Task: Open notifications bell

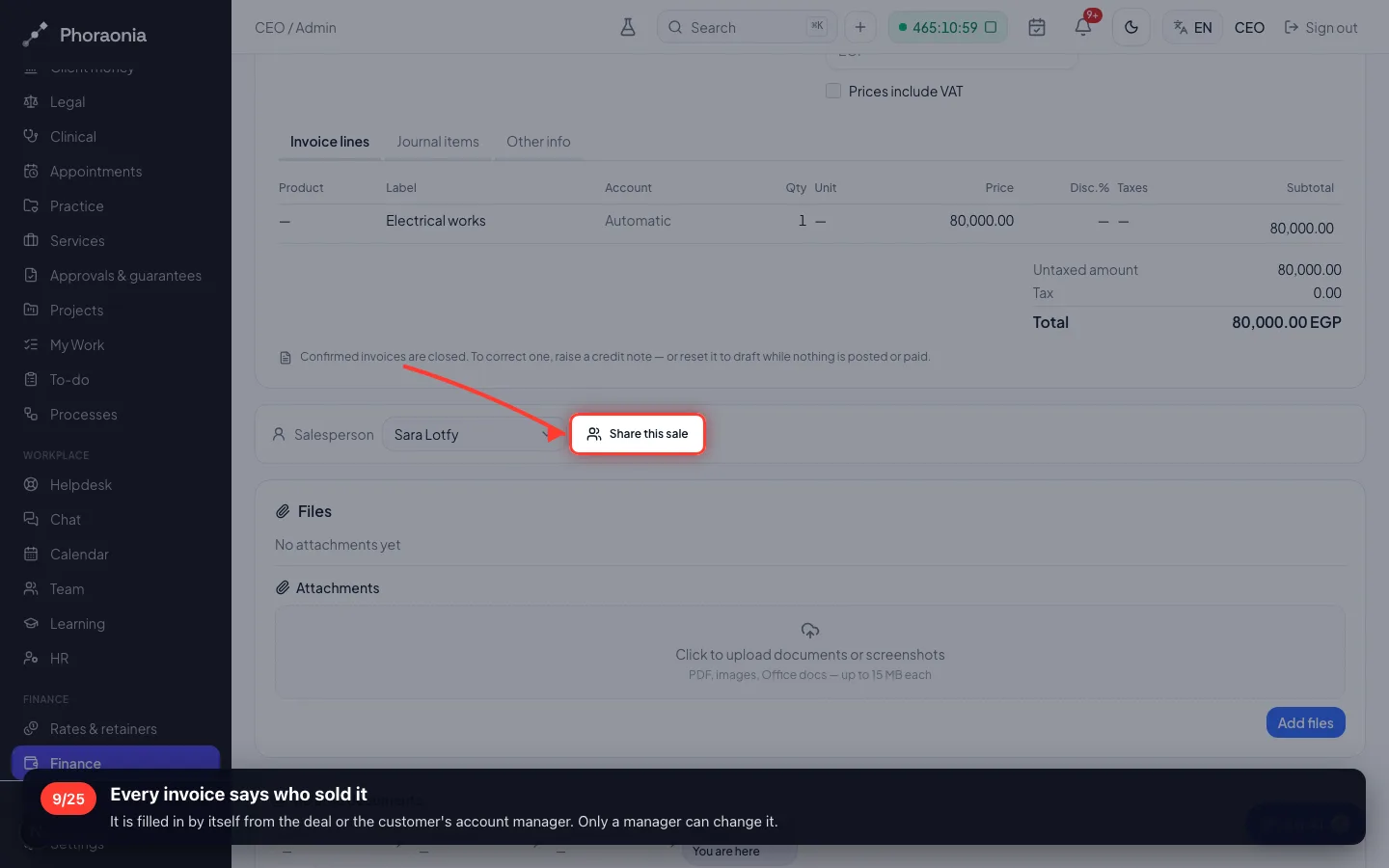Action: click(1083, 27)
